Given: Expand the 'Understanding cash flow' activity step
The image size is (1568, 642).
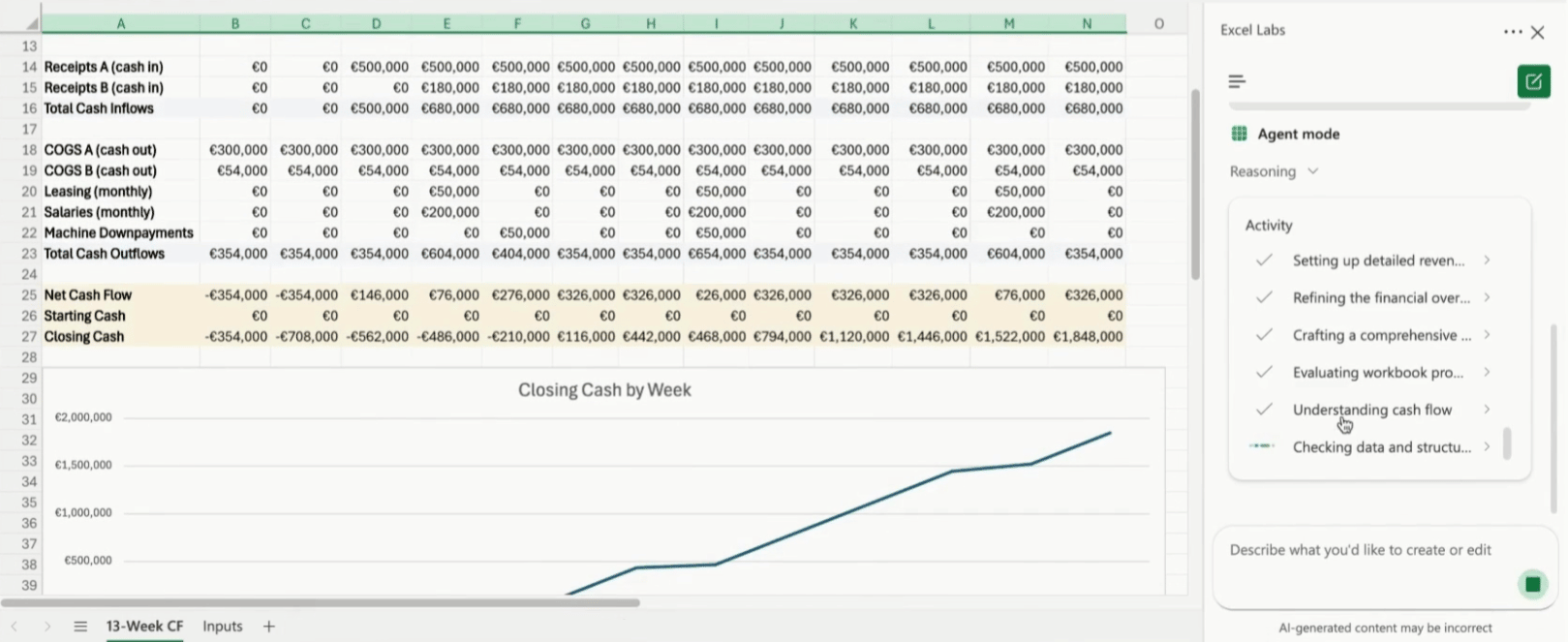Looking at the screenshot, I should click(x=1486, y=410).
